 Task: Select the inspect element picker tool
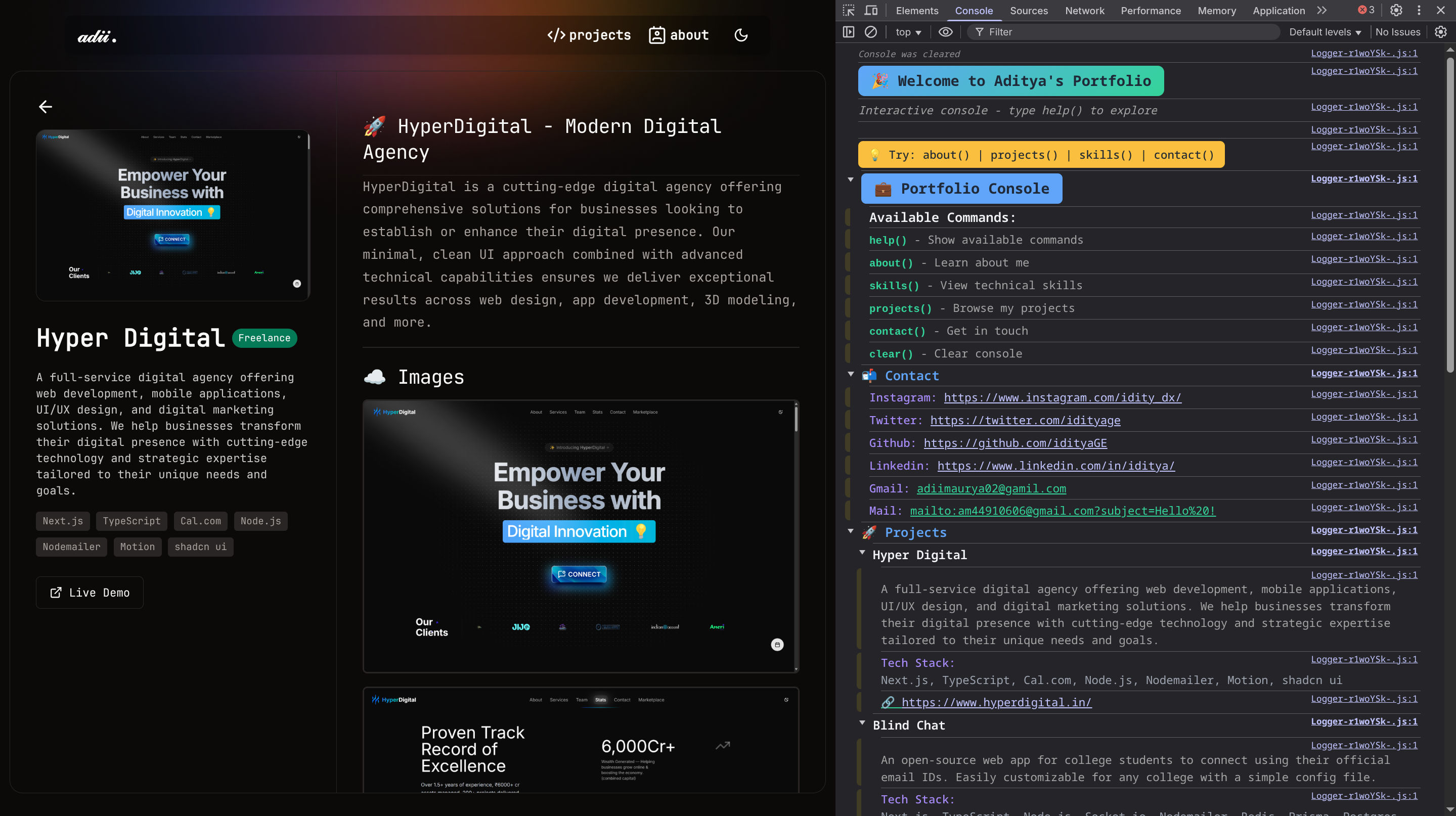[849, 10]
